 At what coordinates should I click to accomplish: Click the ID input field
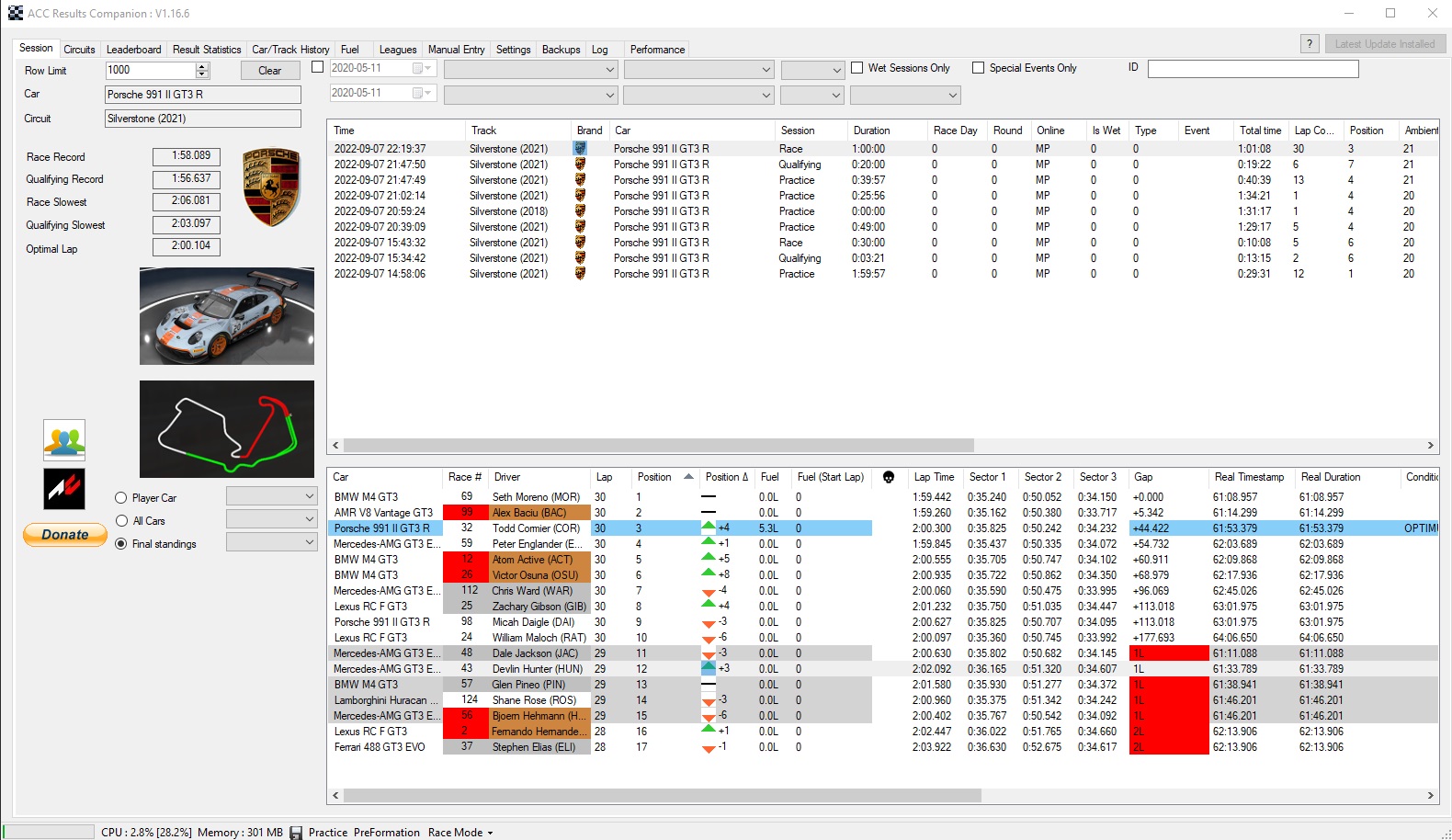point(1253,69)
